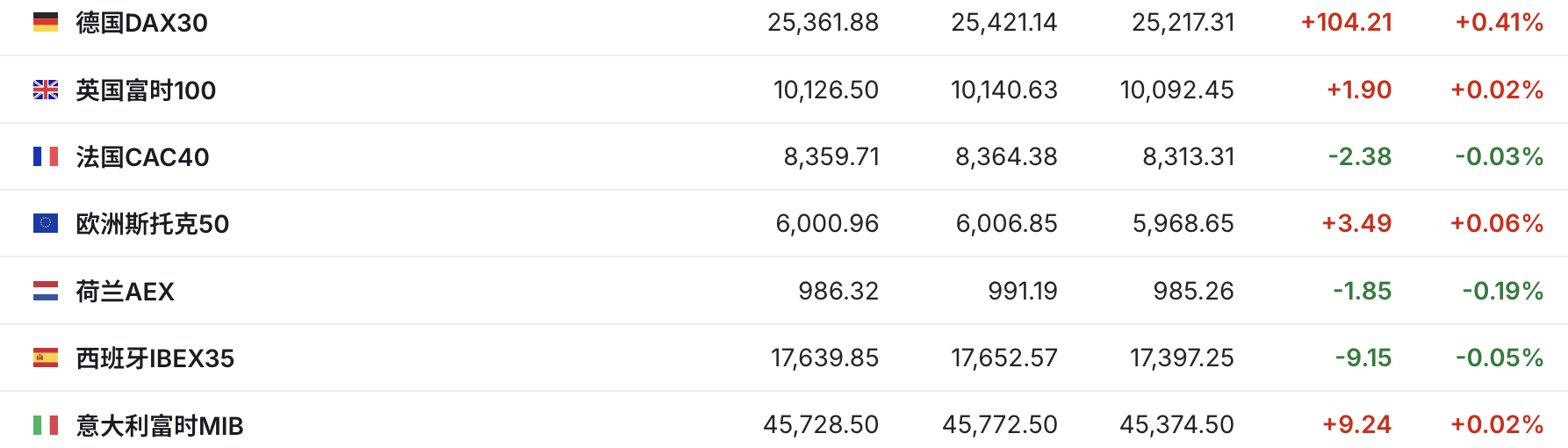Open the 意大利富时MIB index link
The height and width of the screenshot is (448, 1568).
159,426
